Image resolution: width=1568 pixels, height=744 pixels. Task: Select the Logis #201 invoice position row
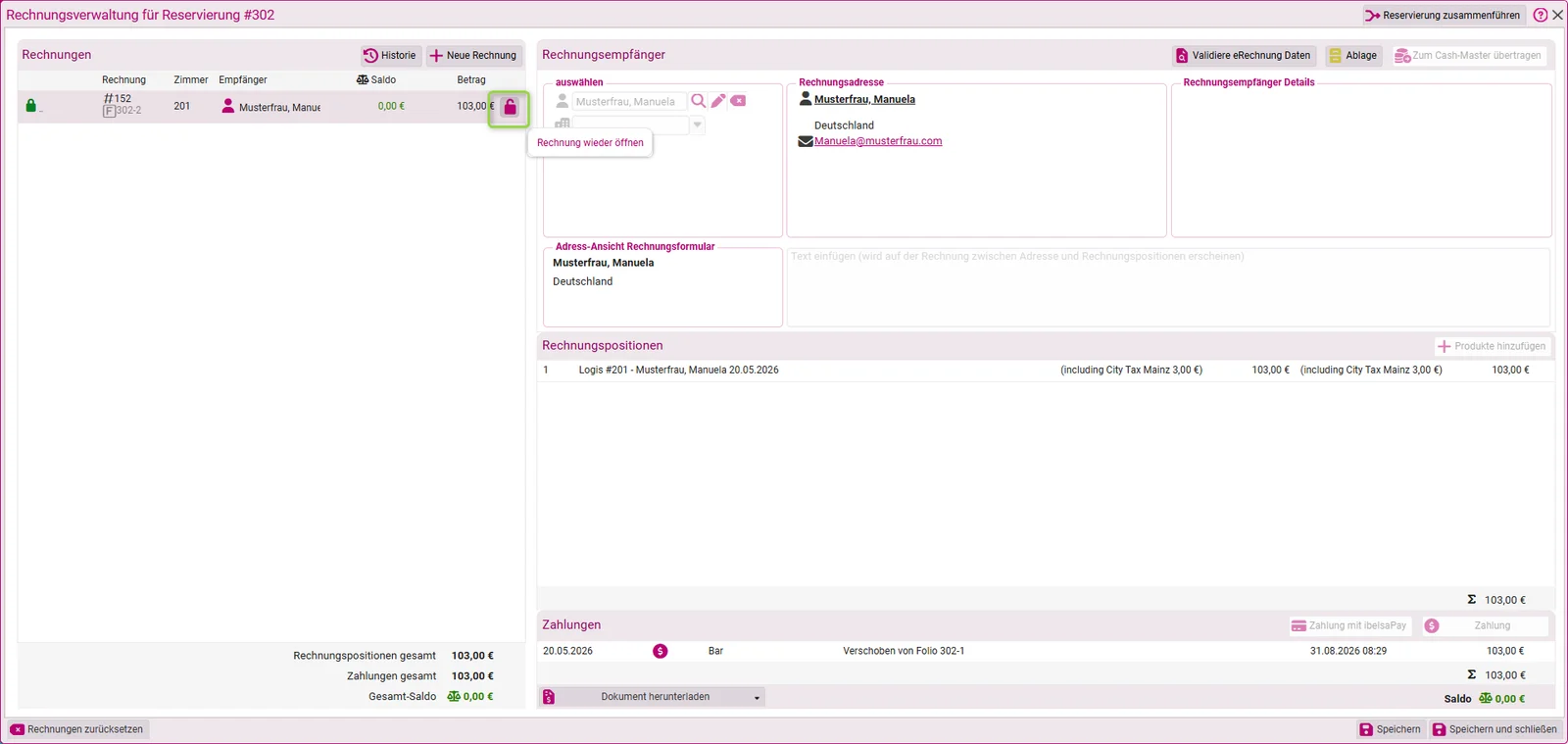coord(1046,371)
